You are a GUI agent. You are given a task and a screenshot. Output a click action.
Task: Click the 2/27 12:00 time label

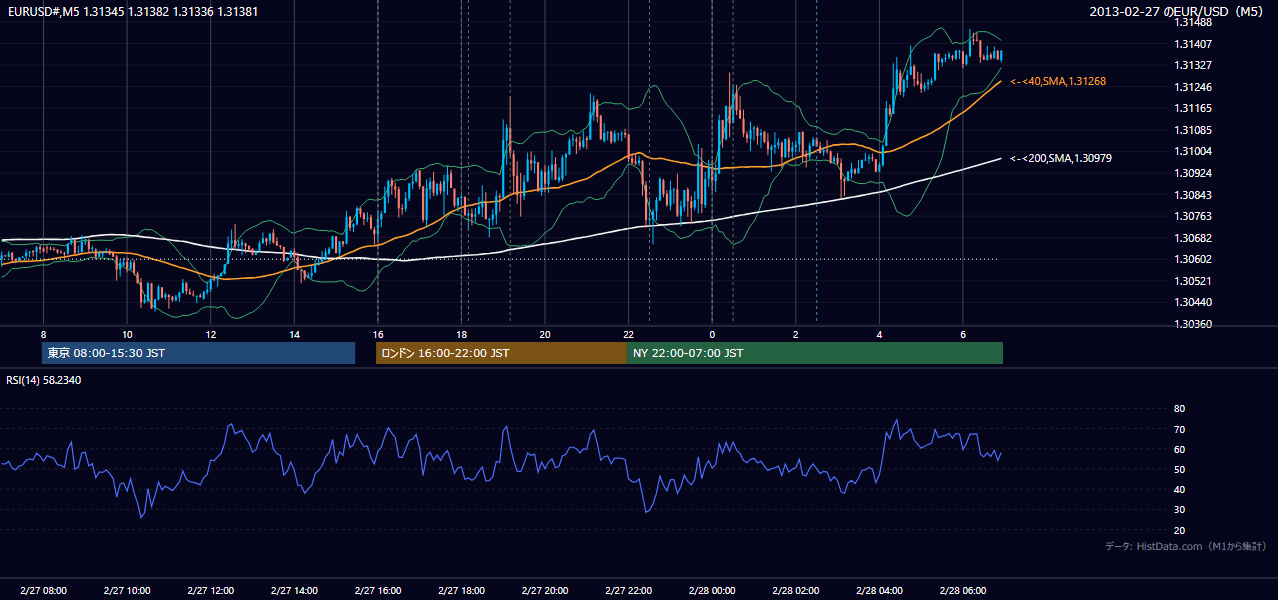211,591
